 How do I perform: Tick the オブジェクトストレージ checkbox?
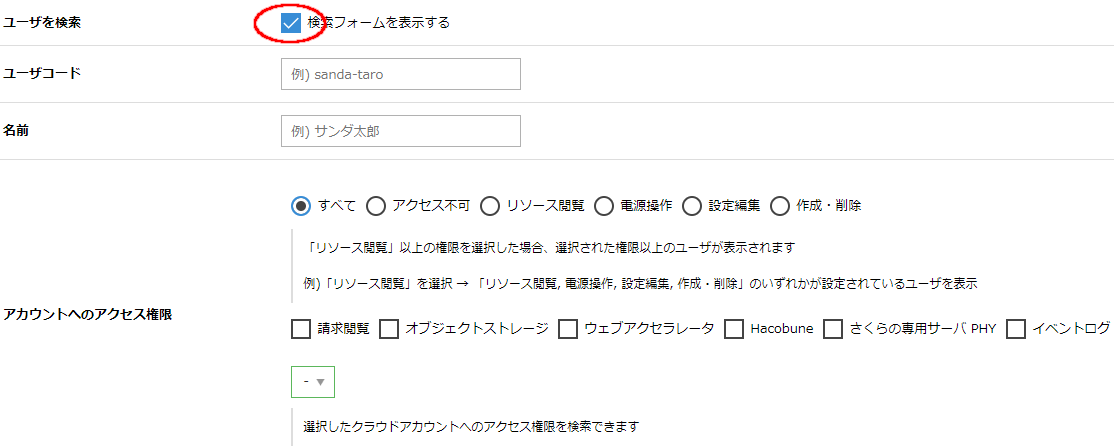(389, 329)
